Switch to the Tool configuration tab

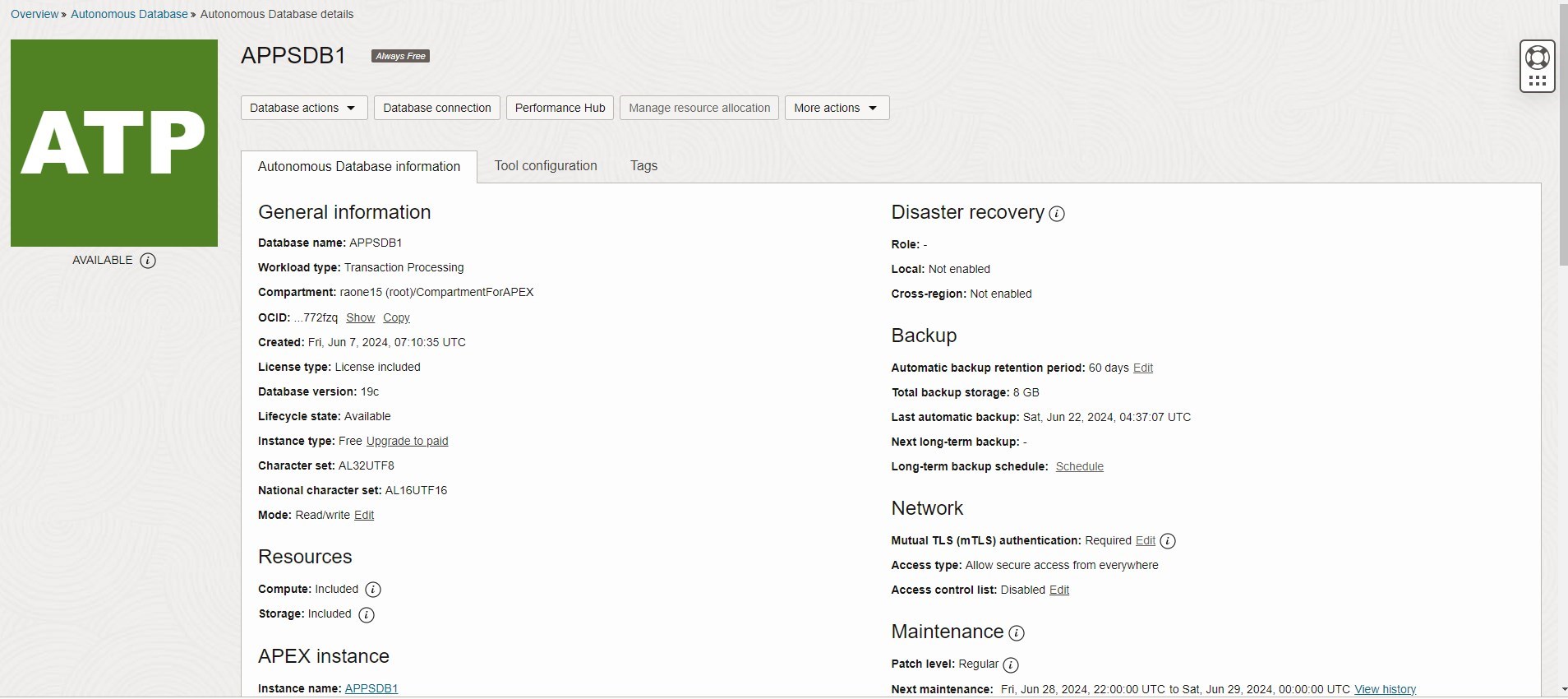coord(546,165)
